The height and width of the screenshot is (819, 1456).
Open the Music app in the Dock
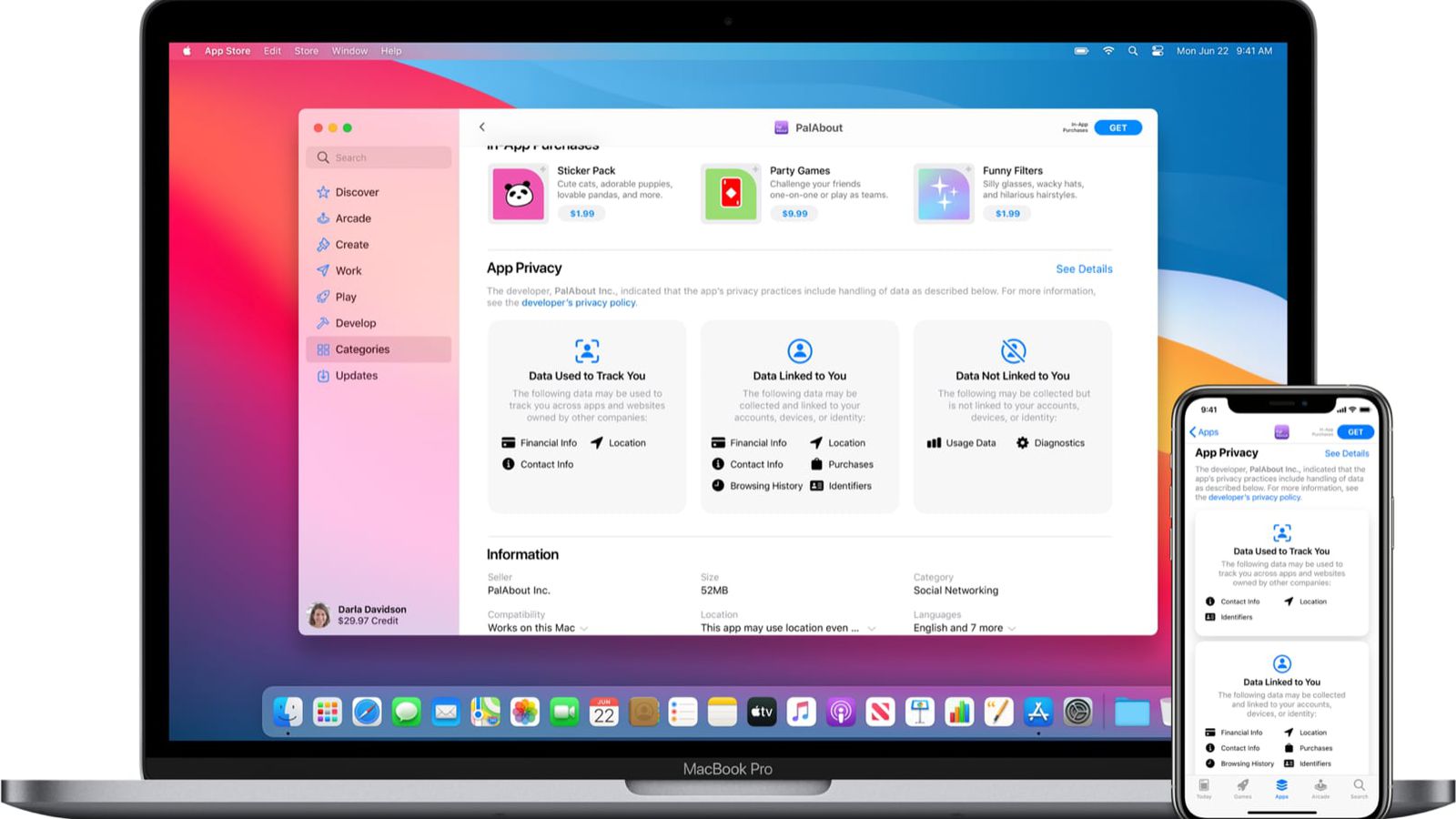[802, 712]
